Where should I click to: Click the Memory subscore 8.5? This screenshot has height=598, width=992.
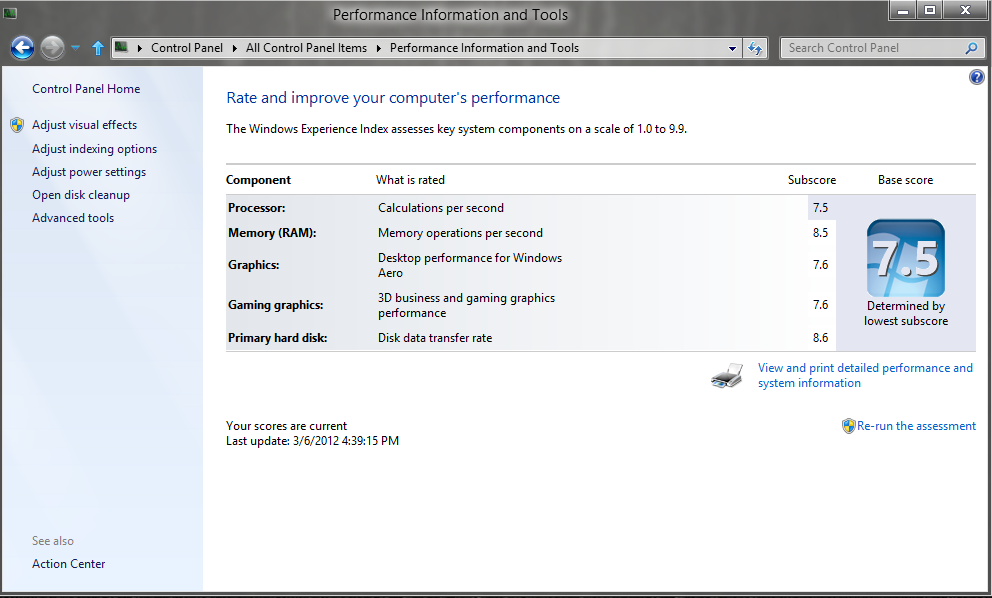coord(821,233)
